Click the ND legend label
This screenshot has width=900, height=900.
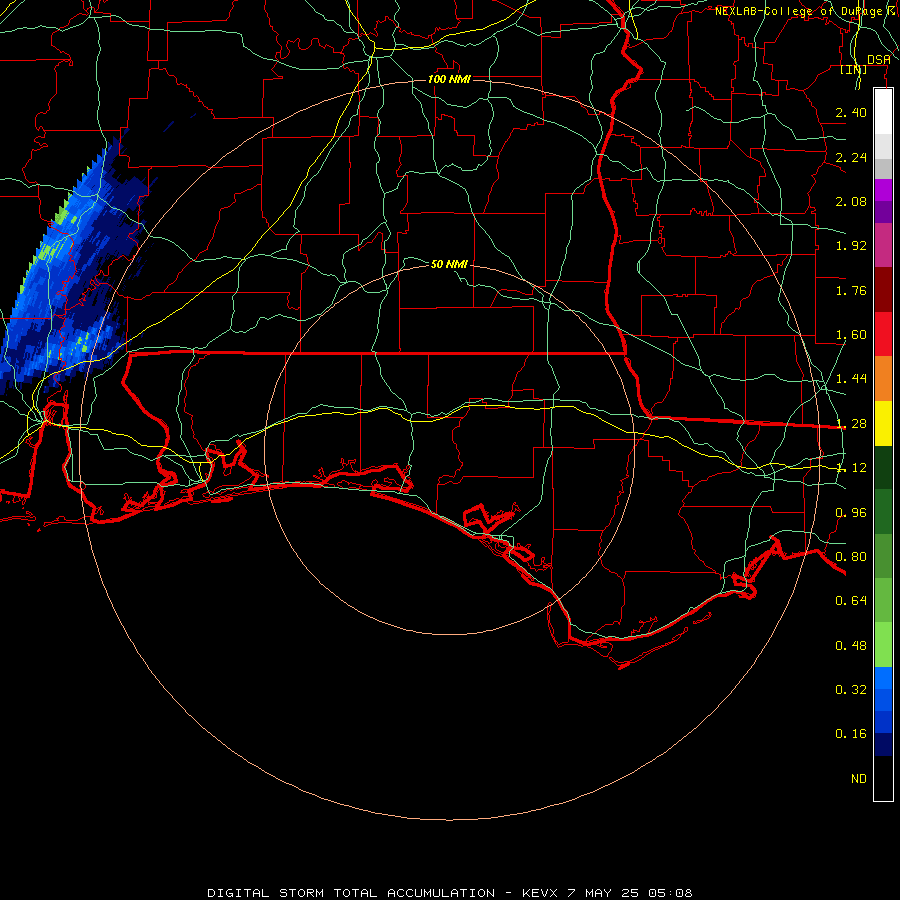pyautogui.click(x=859, y=779)
